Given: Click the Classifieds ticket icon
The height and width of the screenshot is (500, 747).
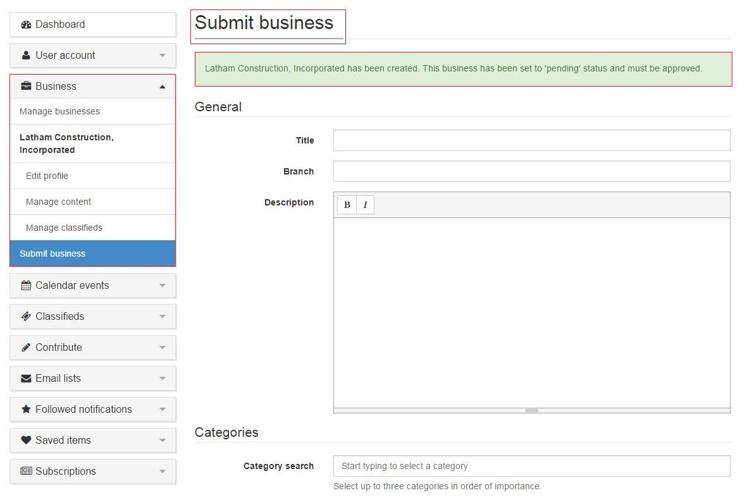Looking at the screenshot, I should pyautogui.click(x=26, y=316).
